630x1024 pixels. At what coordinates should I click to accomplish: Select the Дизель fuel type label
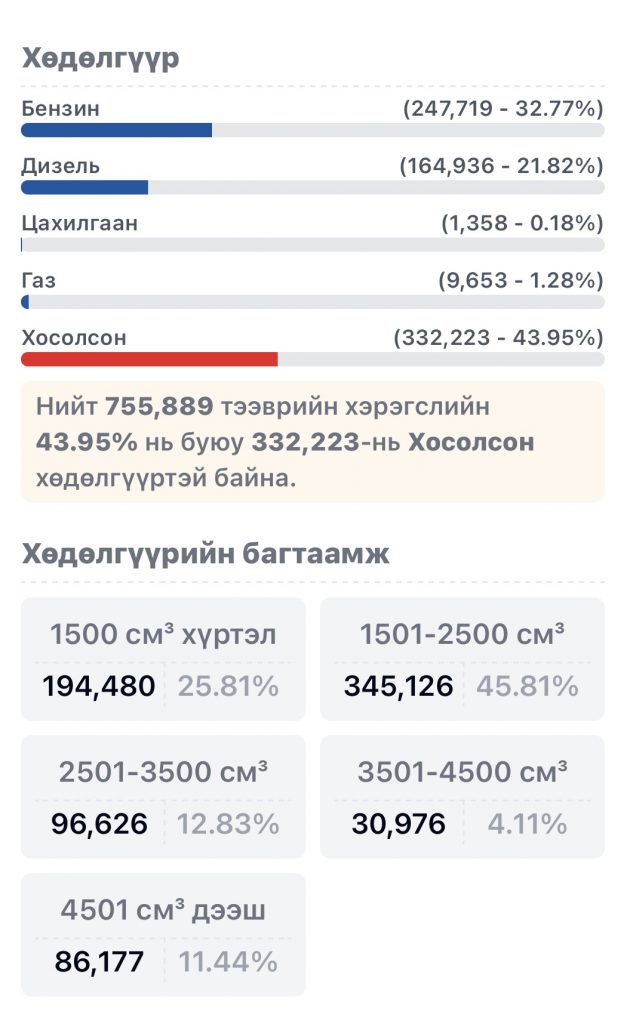click(60, 166)
